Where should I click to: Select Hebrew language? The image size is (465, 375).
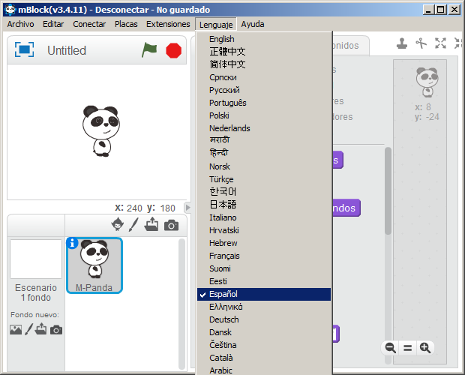pyautogui.click(x=264, y=243)
